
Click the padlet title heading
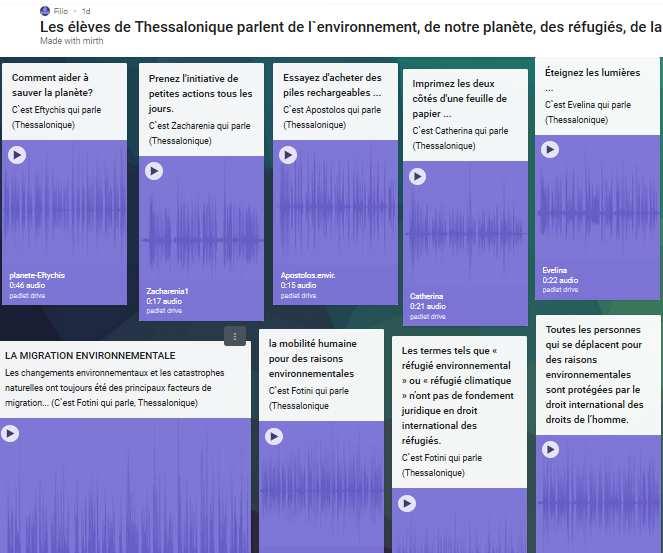pos(350,27)
